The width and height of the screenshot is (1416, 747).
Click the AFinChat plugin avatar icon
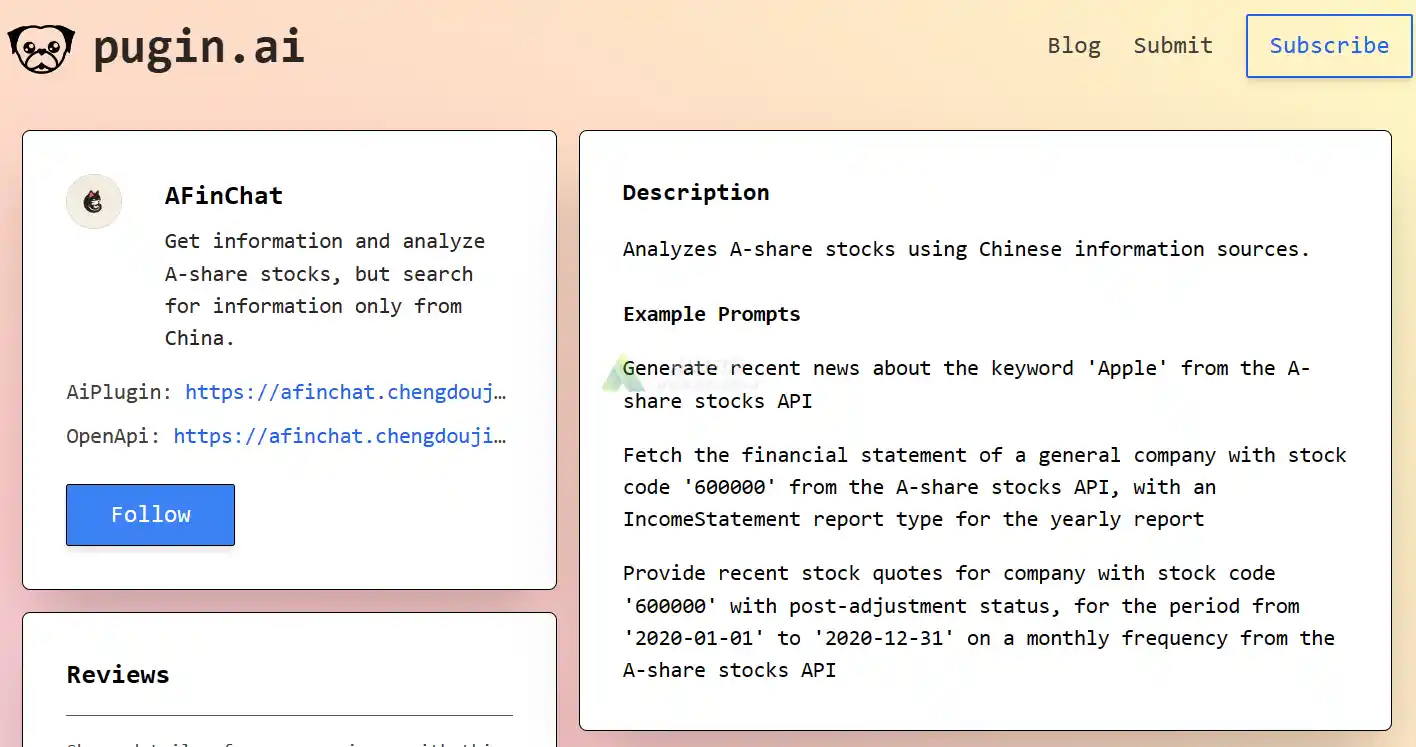[x=94, y=202]
